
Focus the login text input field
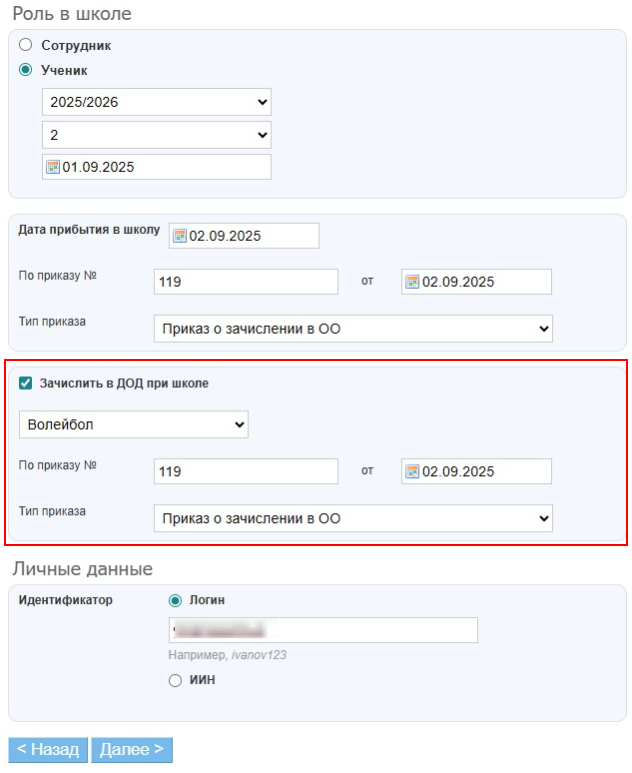(x=322, y=630)
